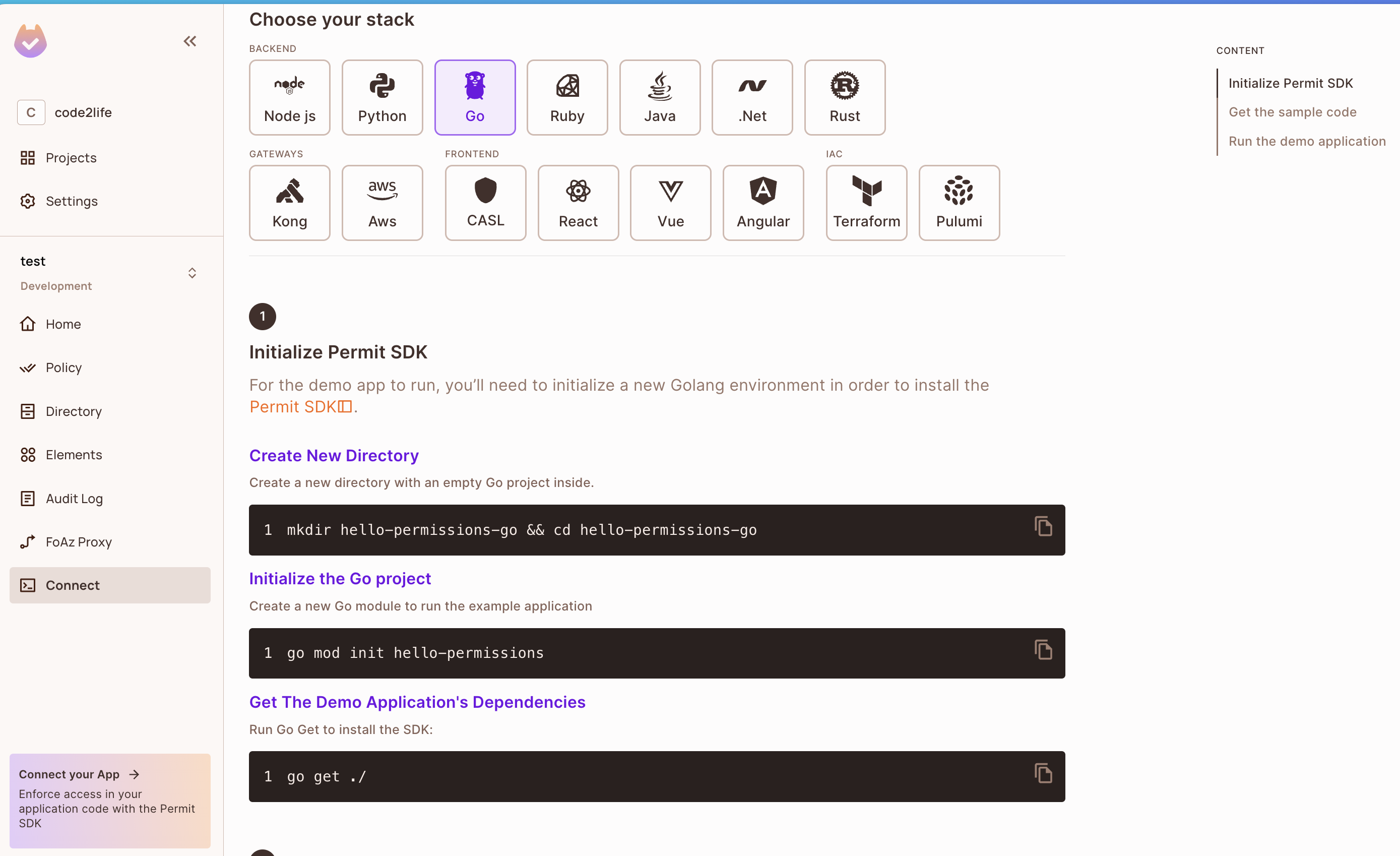Click the go mod init hello-permissions code
Image resolution: width=1400 pixels, height=856 pixels.
(415, 653)
